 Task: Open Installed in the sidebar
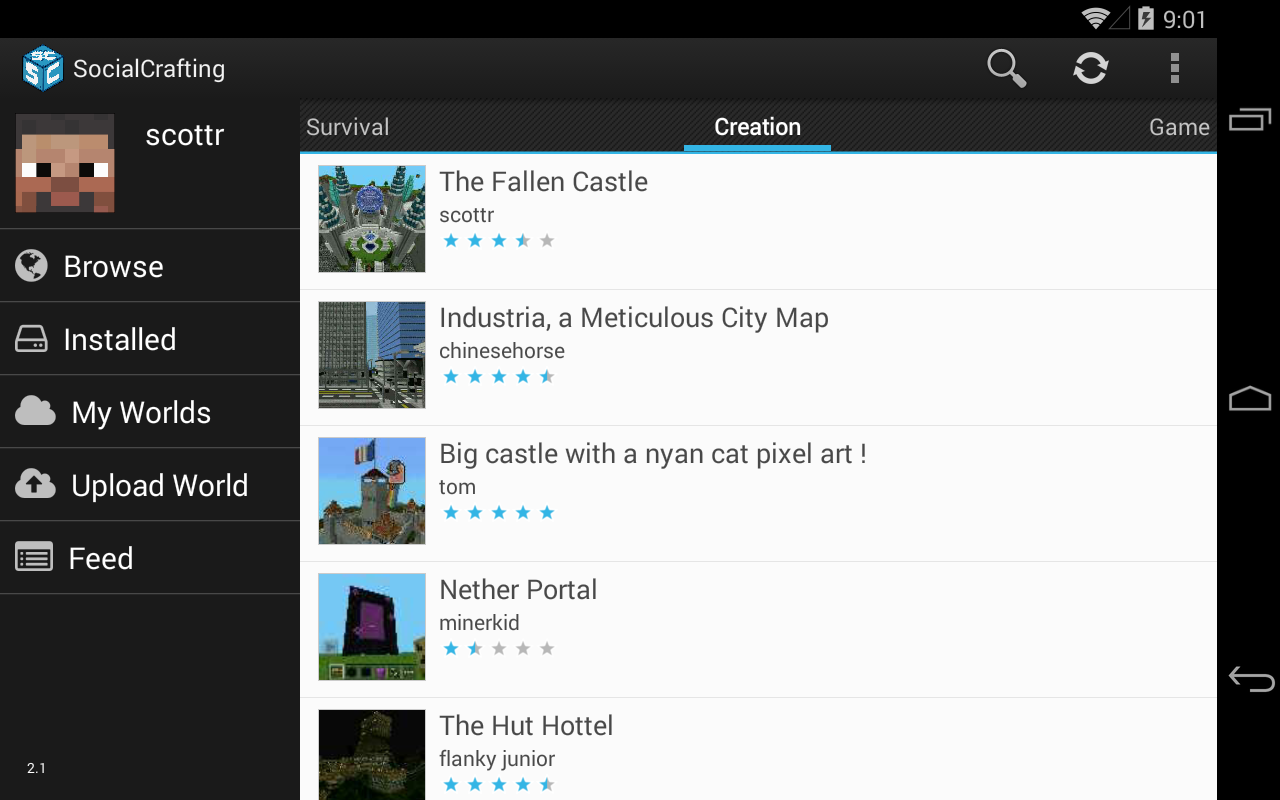click(150, 339)
